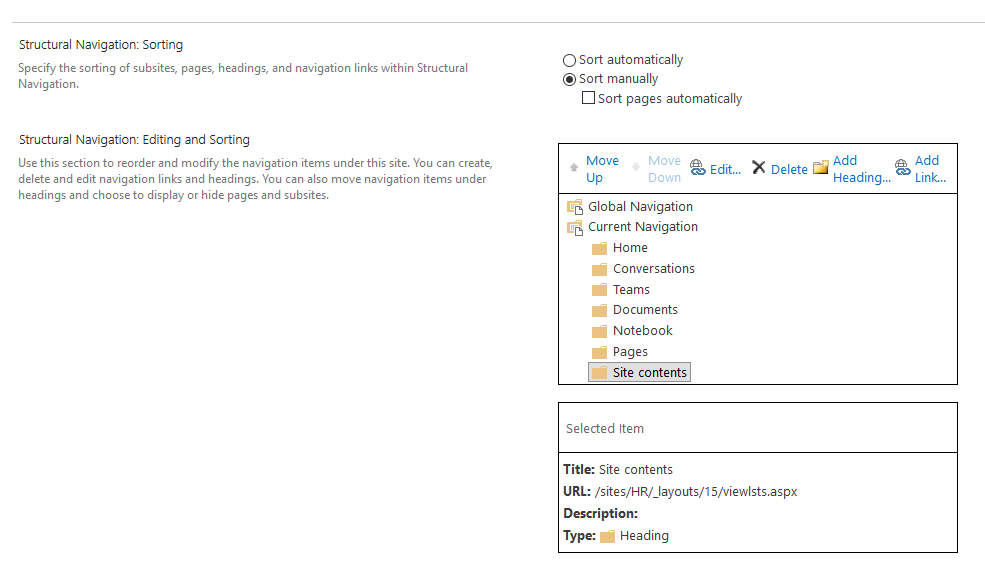Screen dimensions: 985x574
Task: Delete the selected navigation item
Action: pos(789,170)
